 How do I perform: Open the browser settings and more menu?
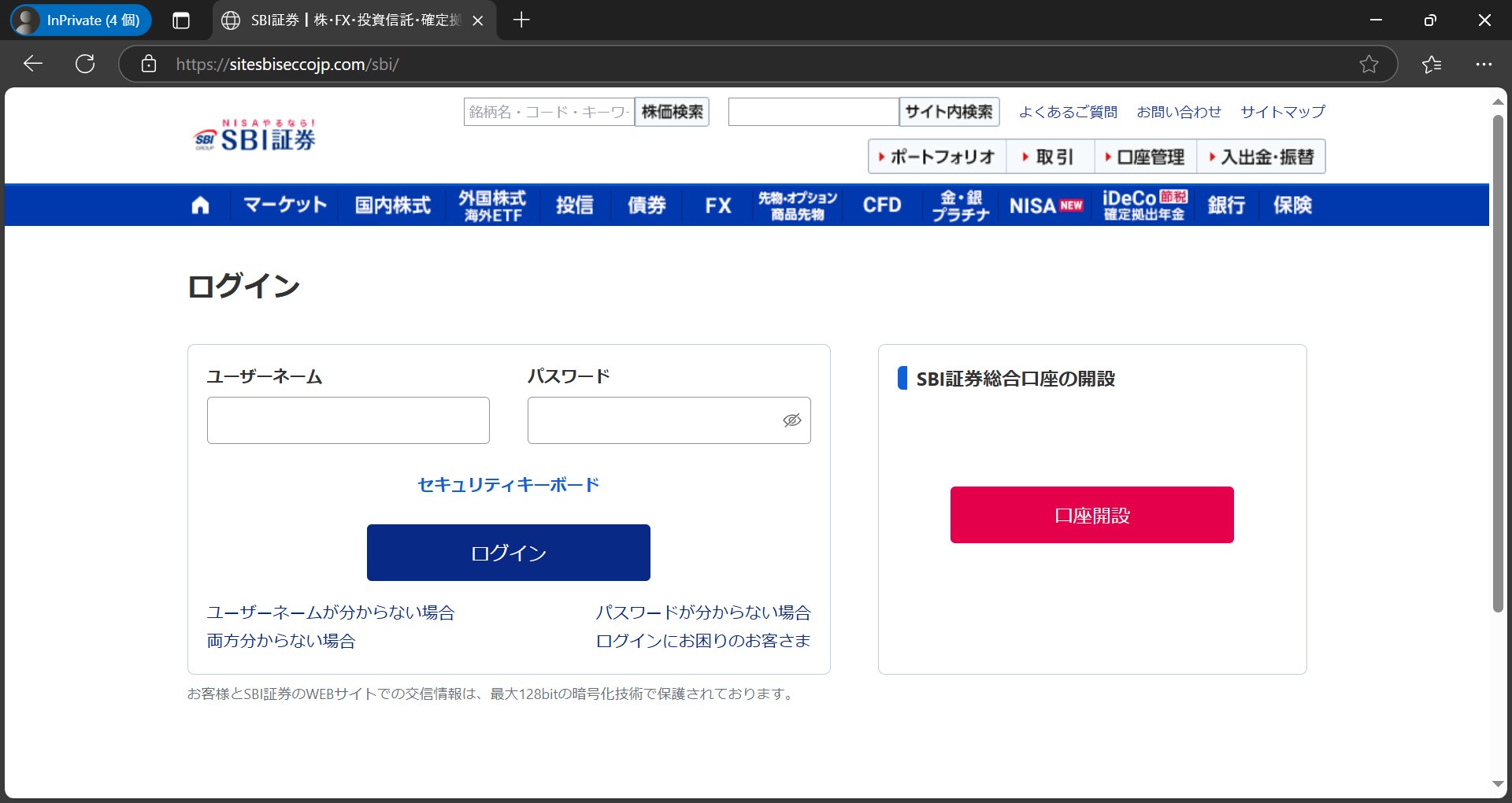click(x=1484, y=64)
